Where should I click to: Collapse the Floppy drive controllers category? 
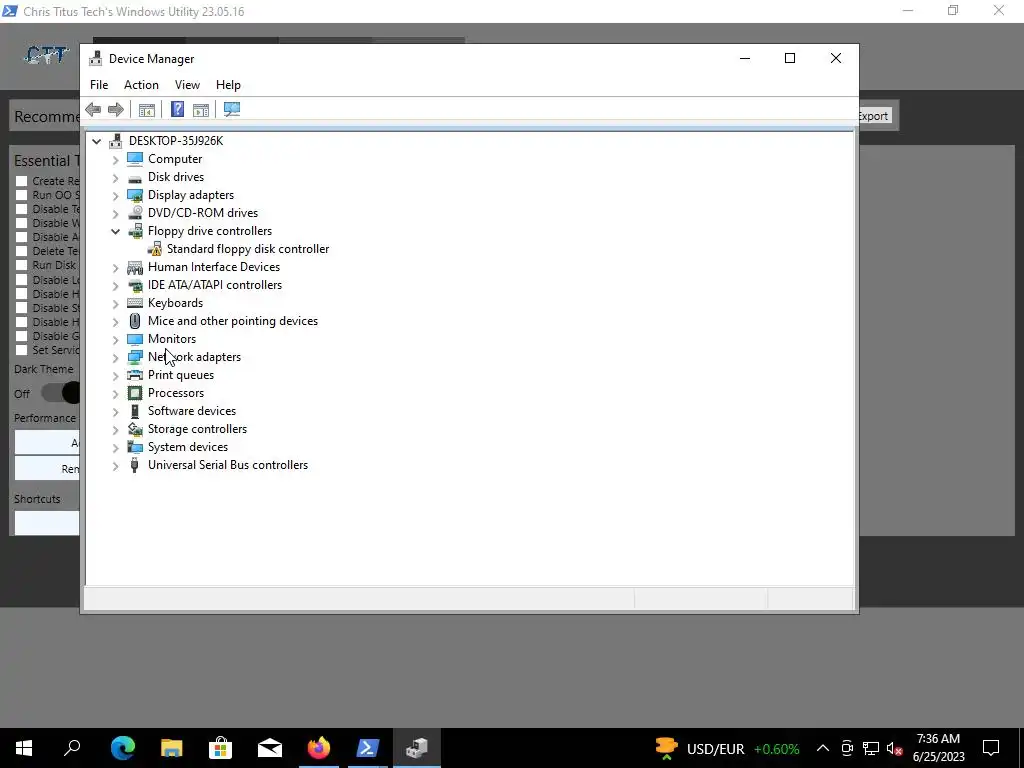click(x=116, y=231)
